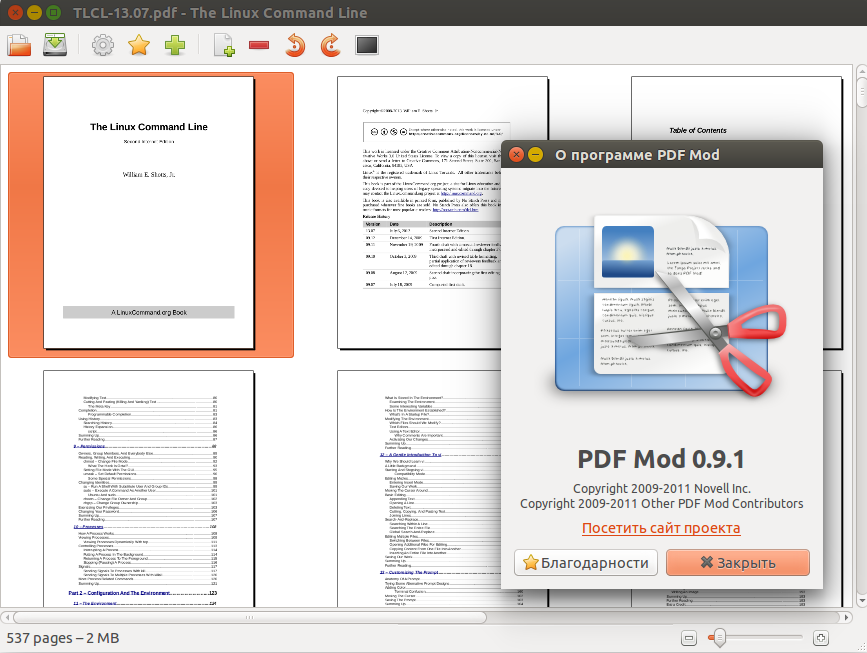The height and width of the screenshot is (653, 867).
Task: Open document properties via the gear icon
Action: pyautogui.click(x=102, y=44)
